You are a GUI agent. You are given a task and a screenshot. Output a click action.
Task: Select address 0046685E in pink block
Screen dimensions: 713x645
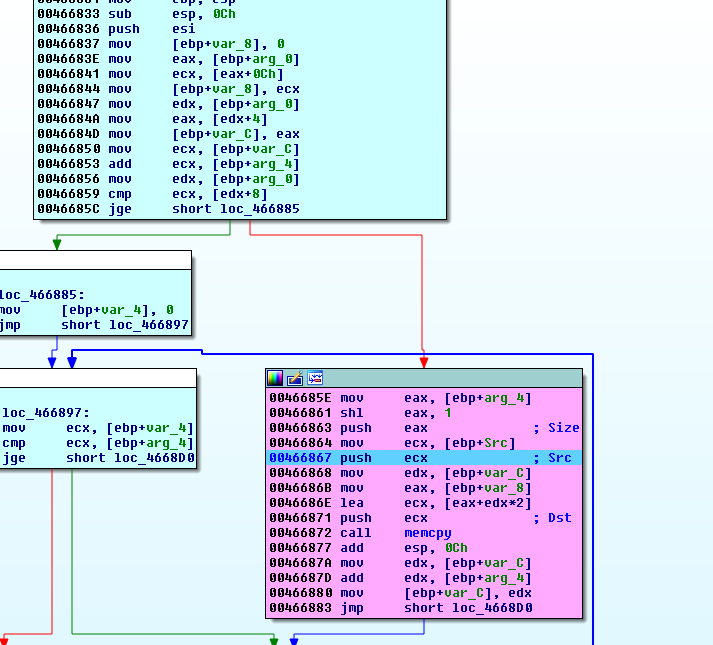(300, 398)
